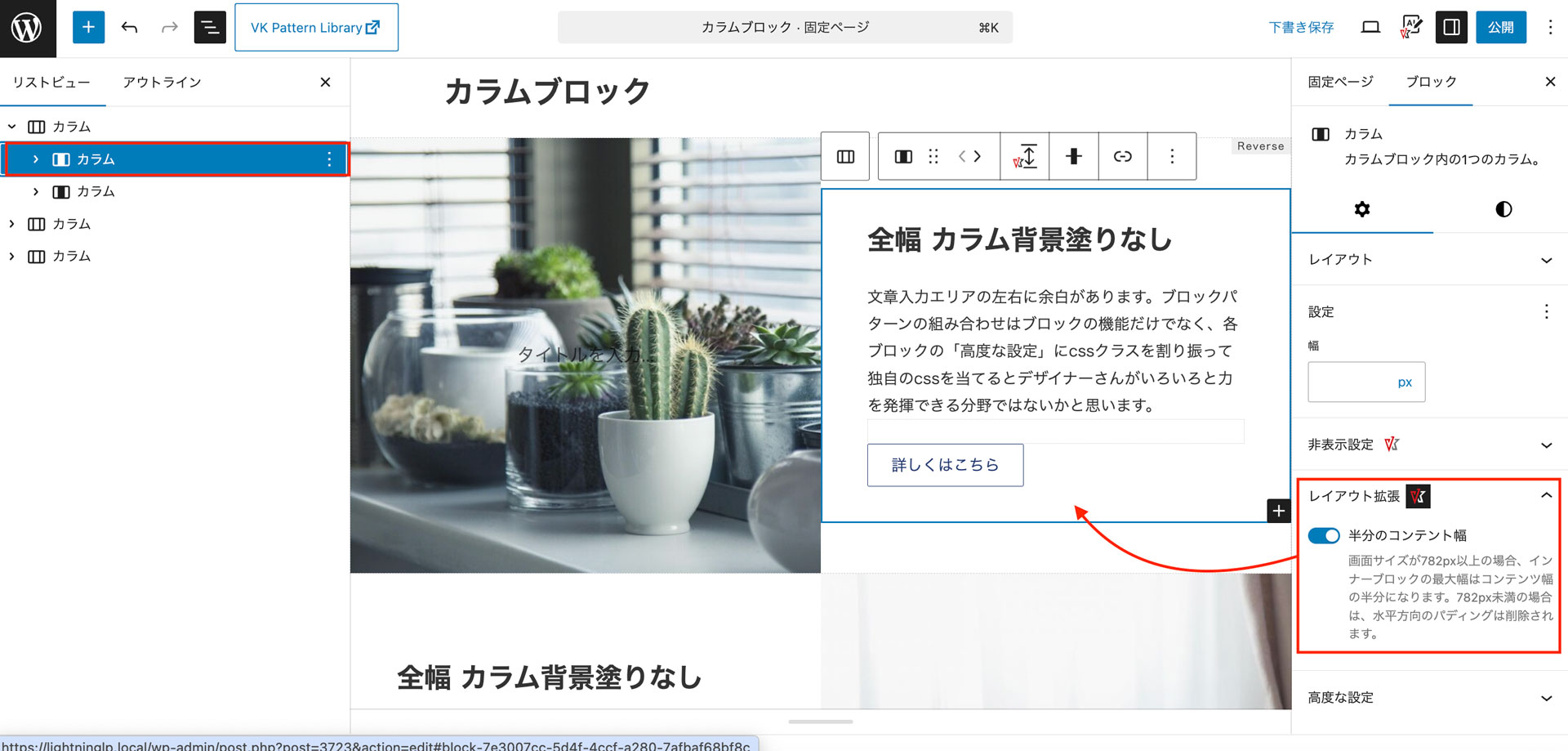This screenshot has height=751, width=1568.
Task: Toggle the settings sidebar panel button
Action: pos(1451,28)
